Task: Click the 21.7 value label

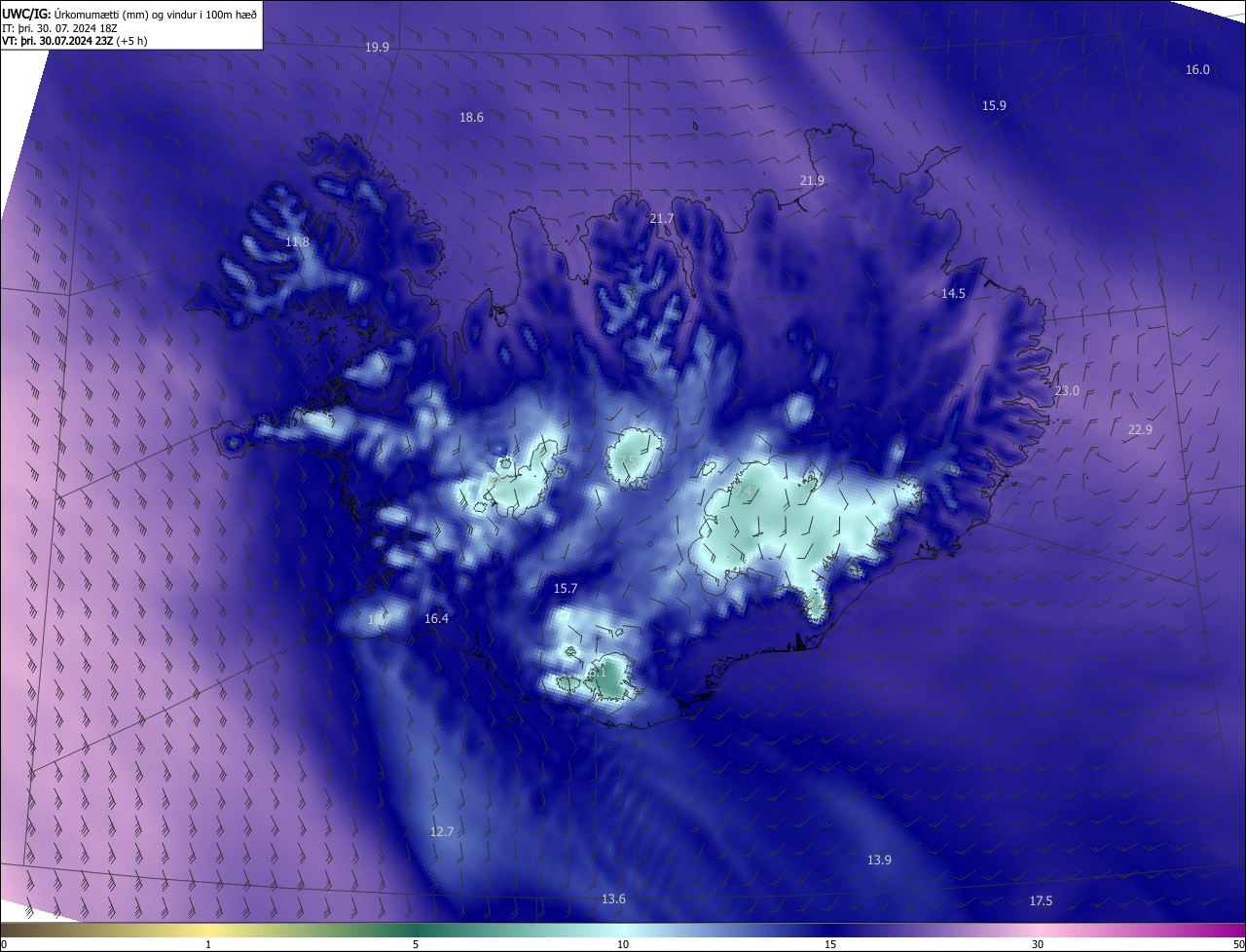Action: pos(662,219)
